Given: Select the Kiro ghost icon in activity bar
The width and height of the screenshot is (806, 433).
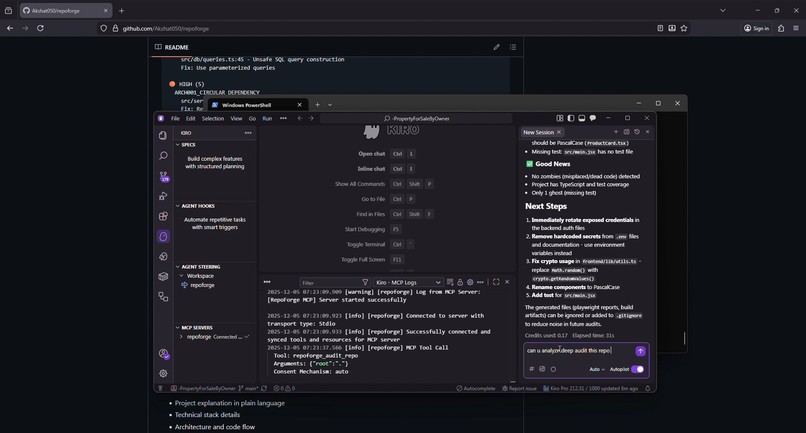Looking at the screenshot, I should (x=163, y=236).
